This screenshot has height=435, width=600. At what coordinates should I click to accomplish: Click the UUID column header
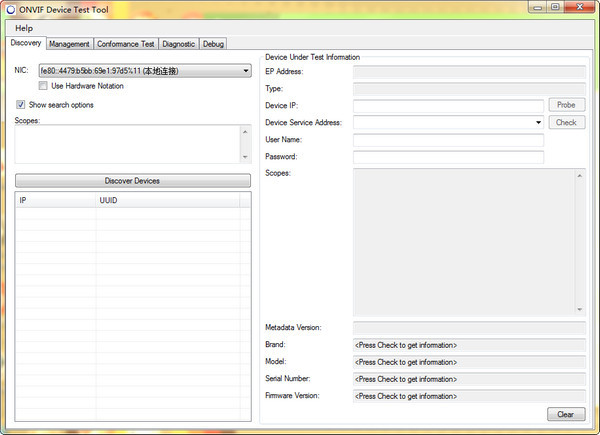[168, 200]
